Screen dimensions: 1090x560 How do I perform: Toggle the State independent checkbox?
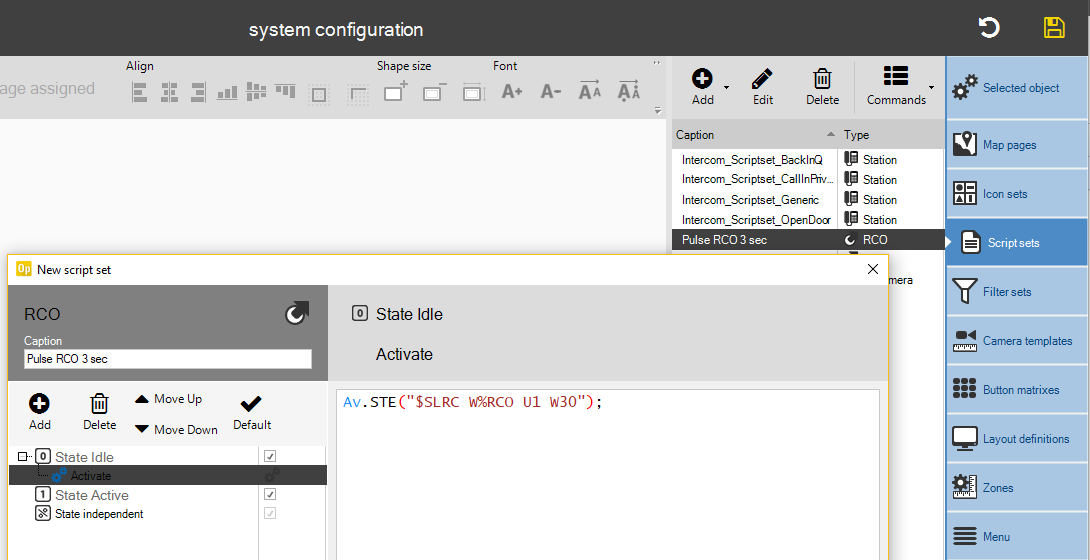[270, 514]
